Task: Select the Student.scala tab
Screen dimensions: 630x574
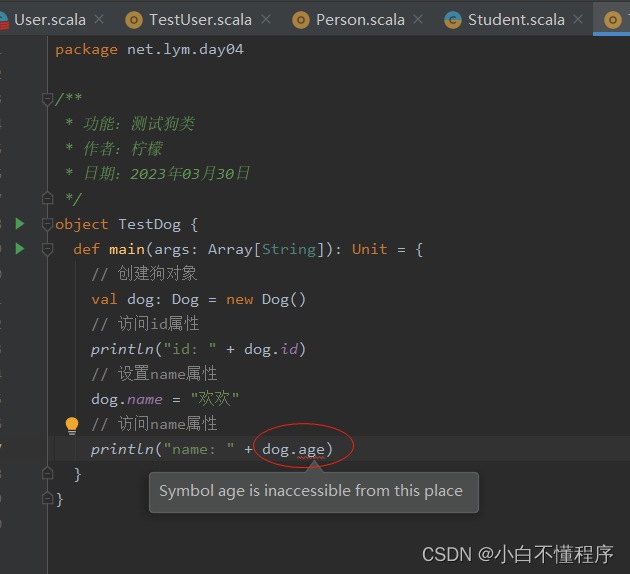Action: pyautogui.click(x=516, y=20)
